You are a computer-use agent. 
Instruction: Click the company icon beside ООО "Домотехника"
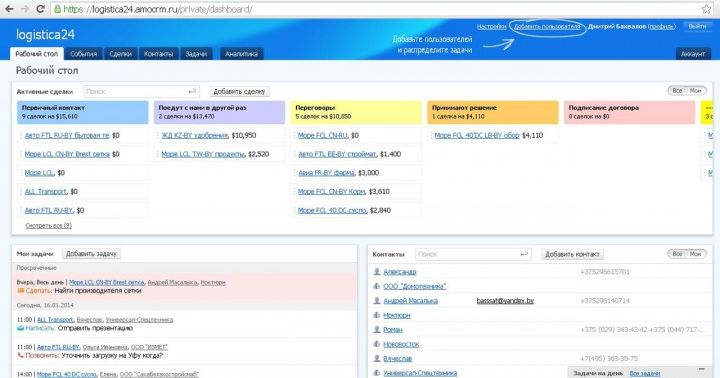(x=377, y=286)
